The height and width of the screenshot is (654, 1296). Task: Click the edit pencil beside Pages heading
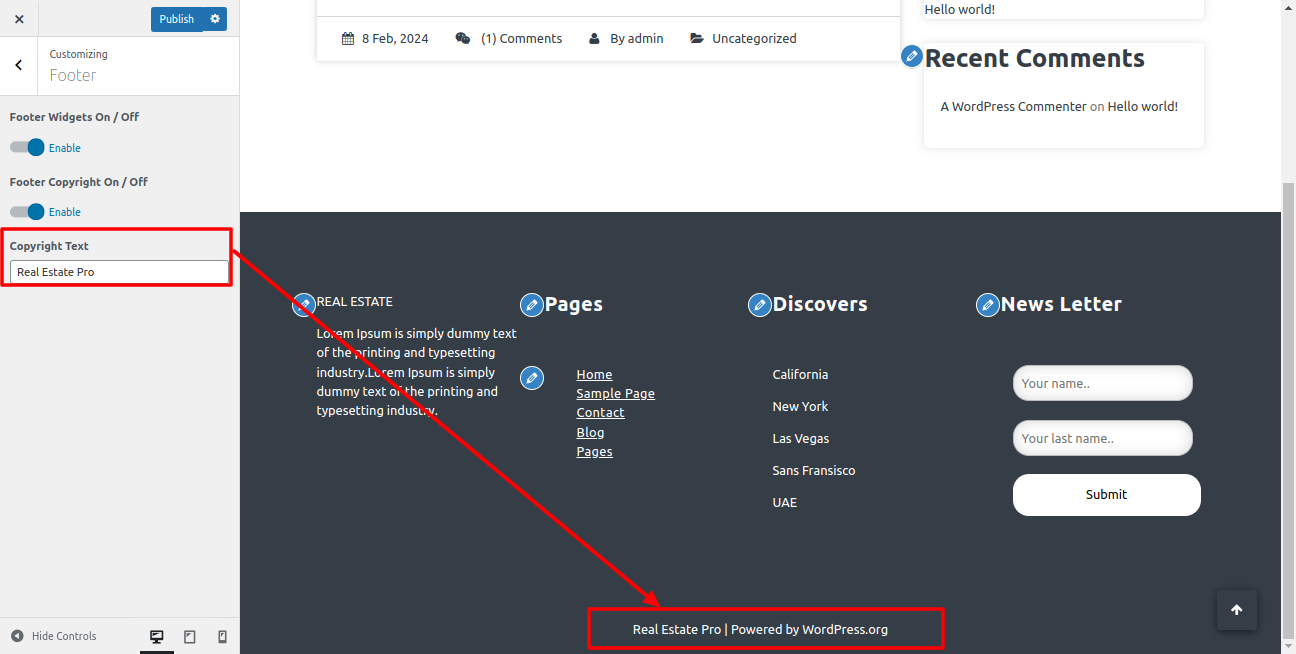click(532, 305)
